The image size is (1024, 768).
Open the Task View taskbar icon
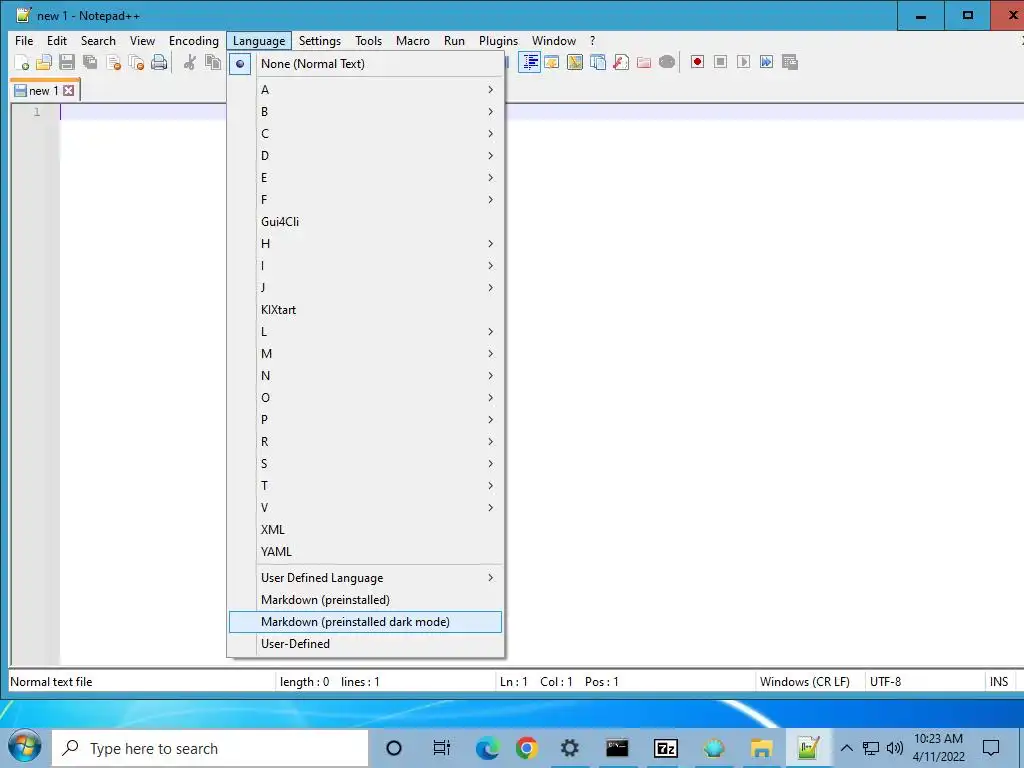tap(441, 748)
